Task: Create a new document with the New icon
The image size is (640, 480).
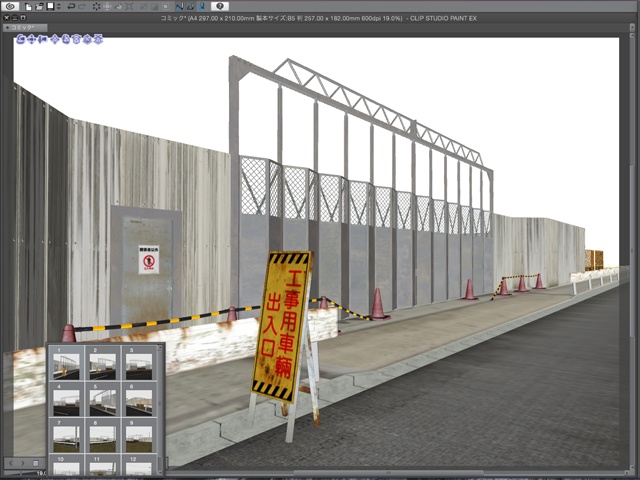Action: point(28,6)
